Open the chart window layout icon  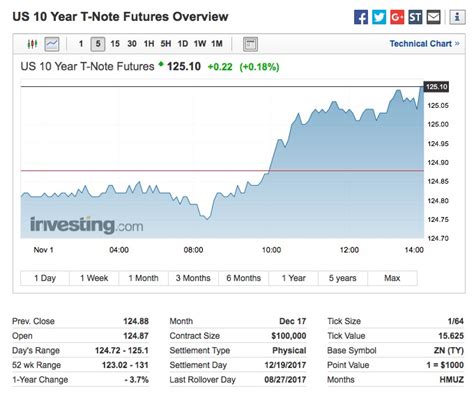[250, 44]
